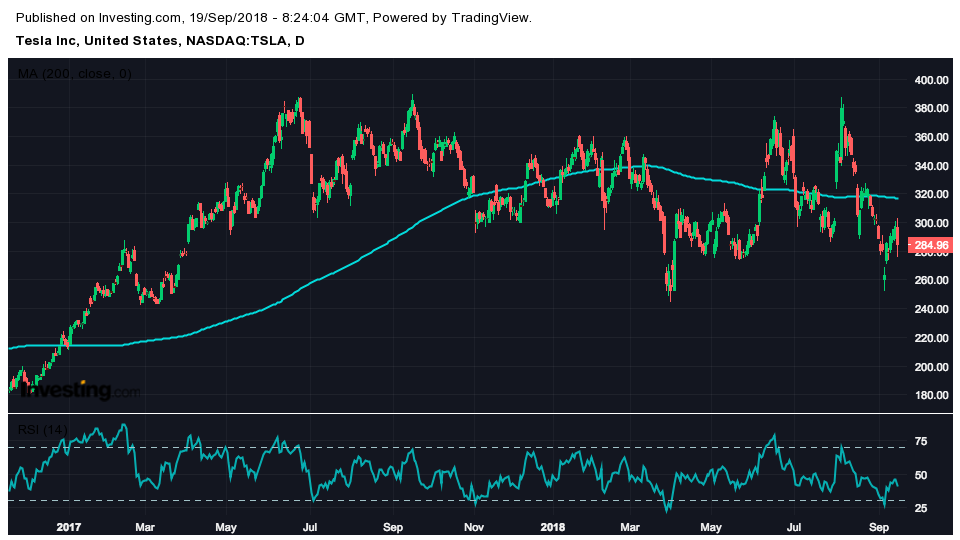Click the Tesla Inc chart title text
Image resolution: width=960 pixels, height=540 pixels.
pyautogui.click(x=160, y=41)
